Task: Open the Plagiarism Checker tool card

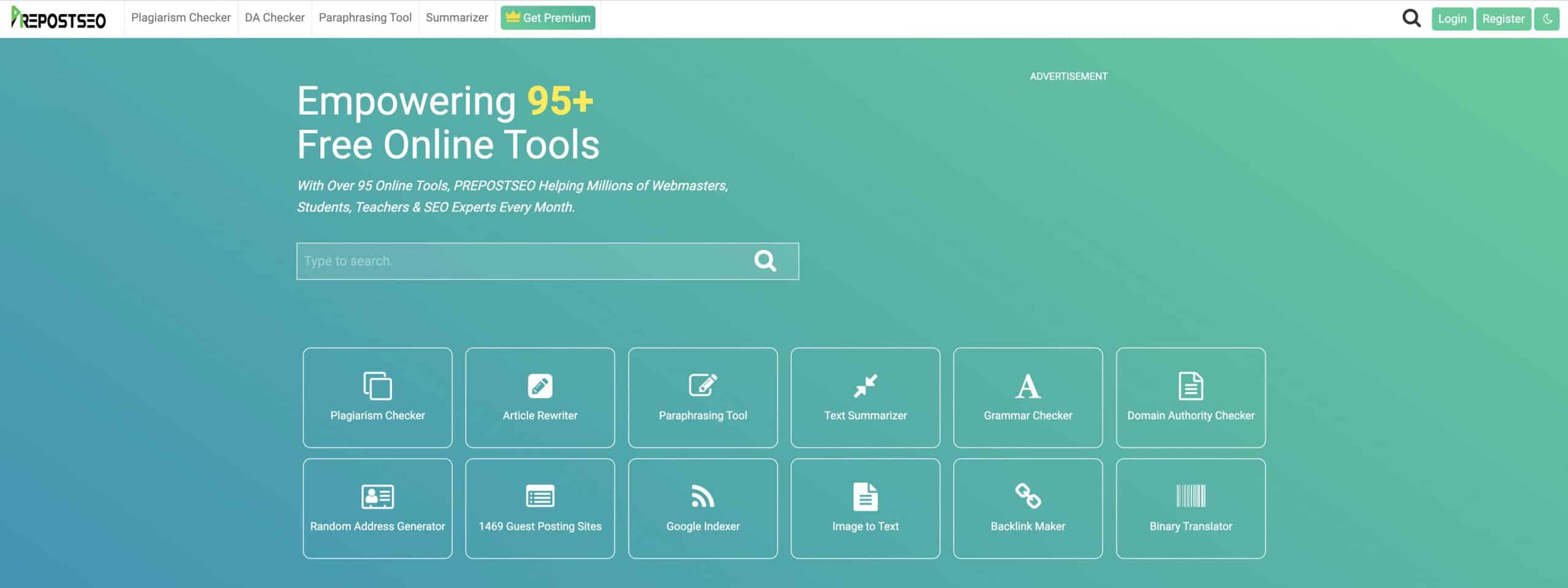Action: [x=377, y=398]
